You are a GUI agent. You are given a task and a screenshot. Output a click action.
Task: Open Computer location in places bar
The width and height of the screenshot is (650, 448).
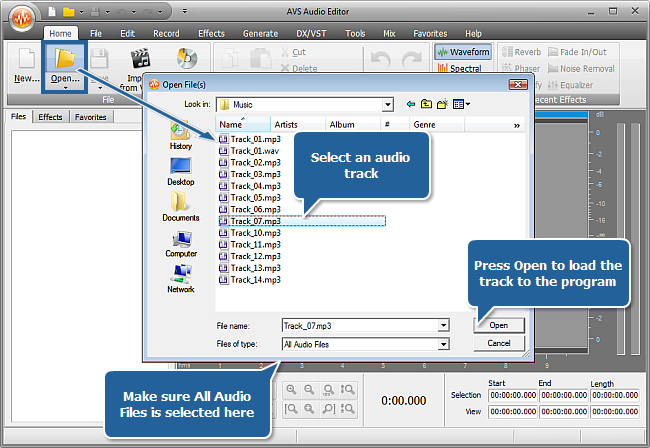(181, 244)
